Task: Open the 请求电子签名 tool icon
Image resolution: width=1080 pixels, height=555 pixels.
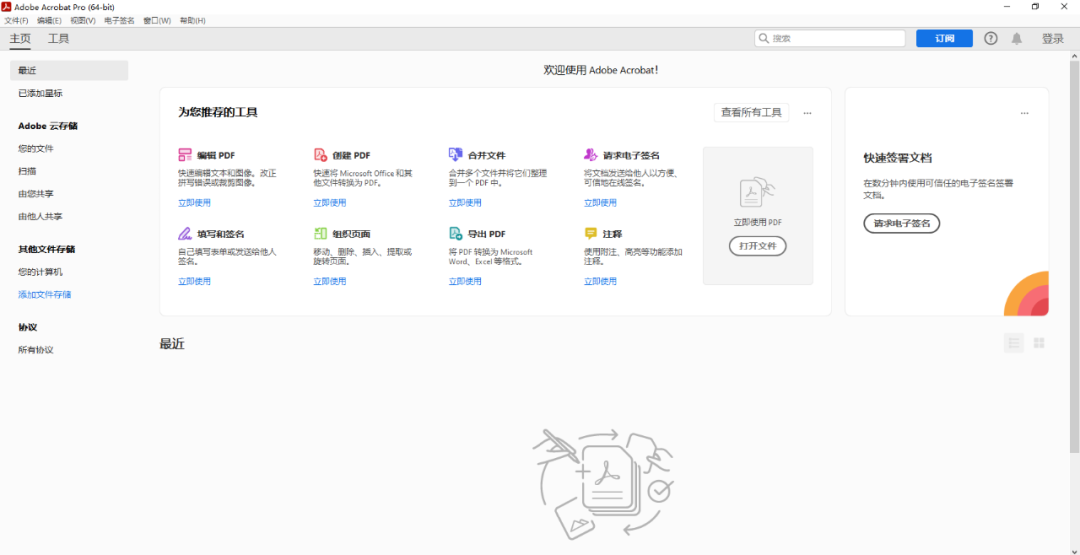Action: [590, 155]
